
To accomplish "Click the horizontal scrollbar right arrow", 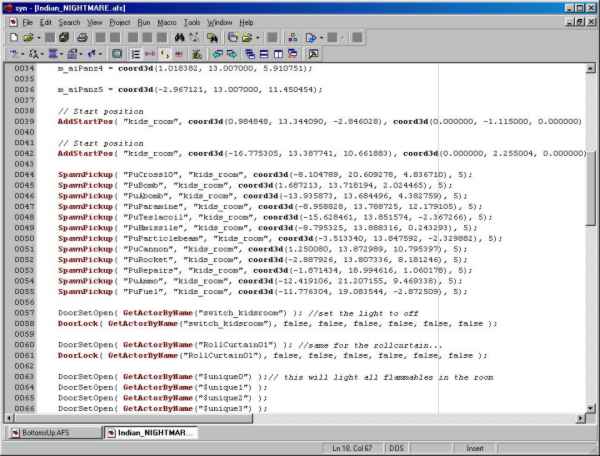I will point(580,418).
